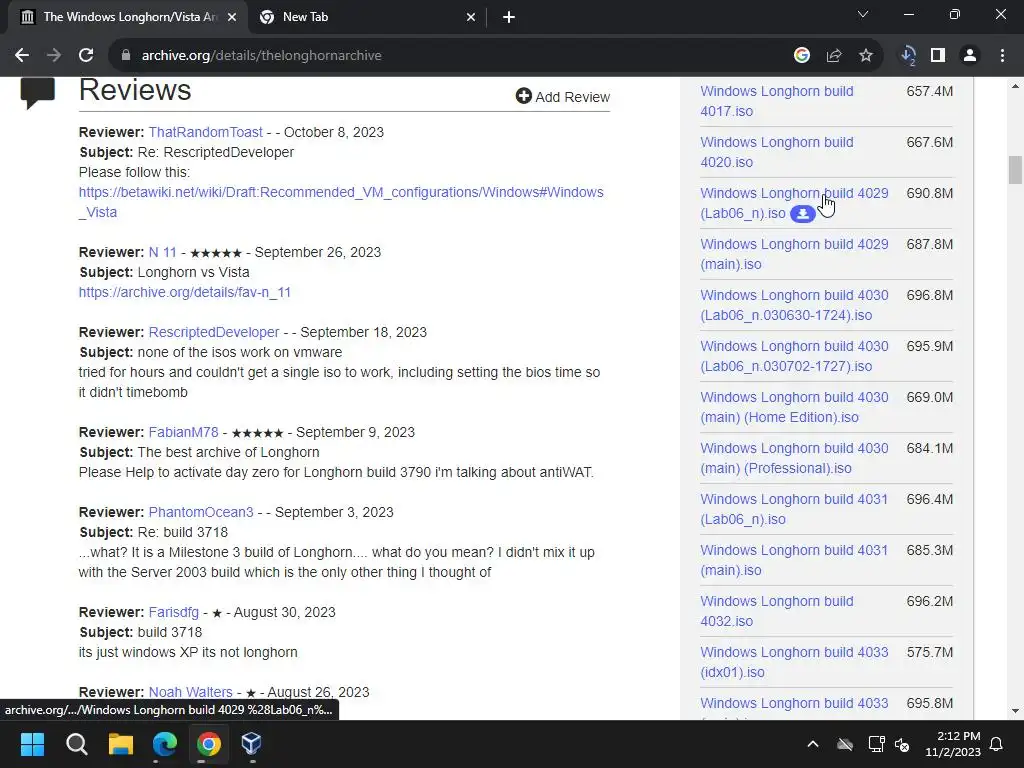
Task: Download build 4030 (Lab06_n.030630-1724).iso
Action: (x=794, y=305)
